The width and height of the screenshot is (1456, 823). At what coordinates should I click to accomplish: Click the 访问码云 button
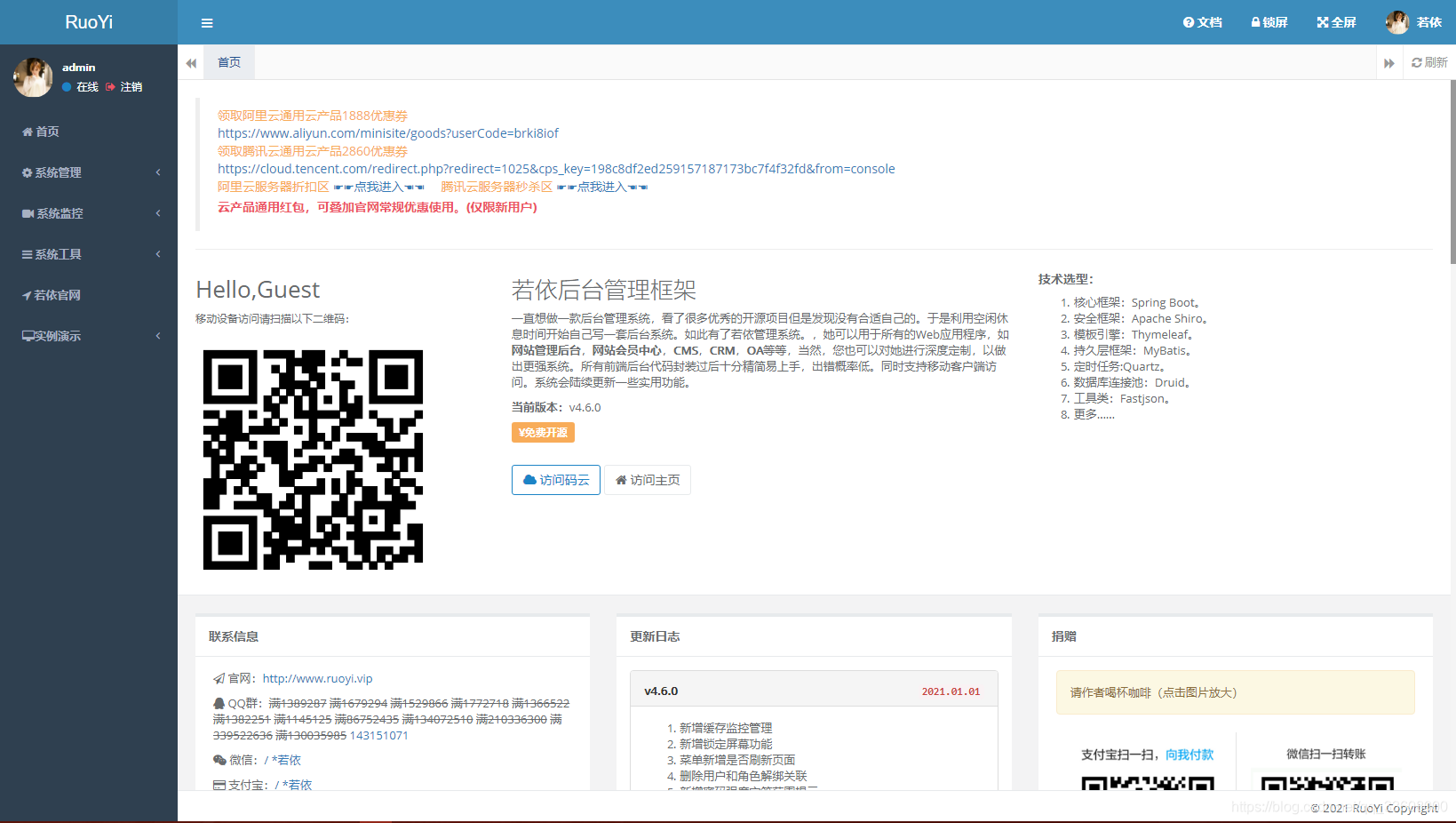tap(556, 480)
